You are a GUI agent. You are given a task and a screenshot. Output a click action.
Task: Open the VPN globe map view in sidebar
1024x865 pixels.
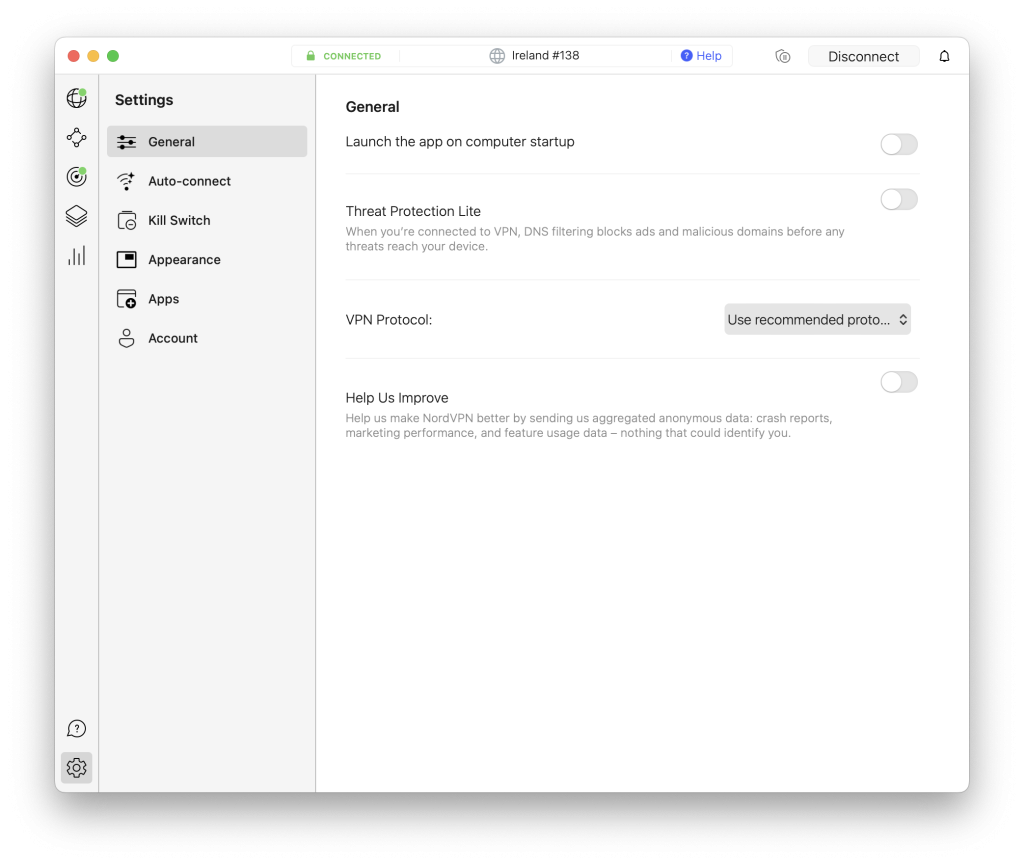(76, 98)
